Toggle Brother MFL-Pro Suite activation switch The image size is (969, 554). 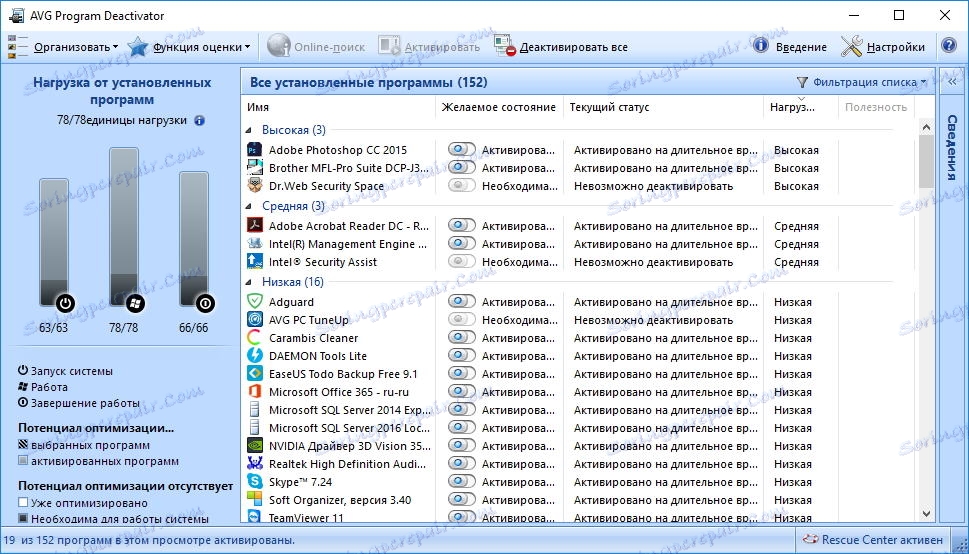pyautogui.click(x=462, y=168)
